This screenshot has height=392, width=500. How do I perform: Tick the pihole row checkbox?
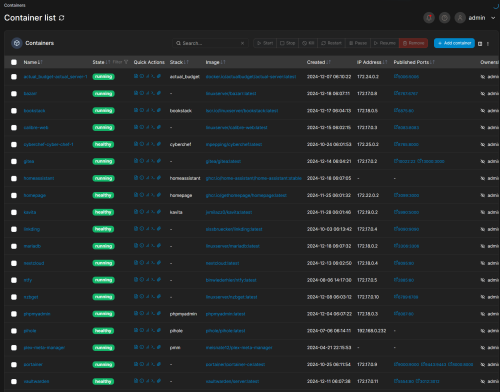point(14,331)
